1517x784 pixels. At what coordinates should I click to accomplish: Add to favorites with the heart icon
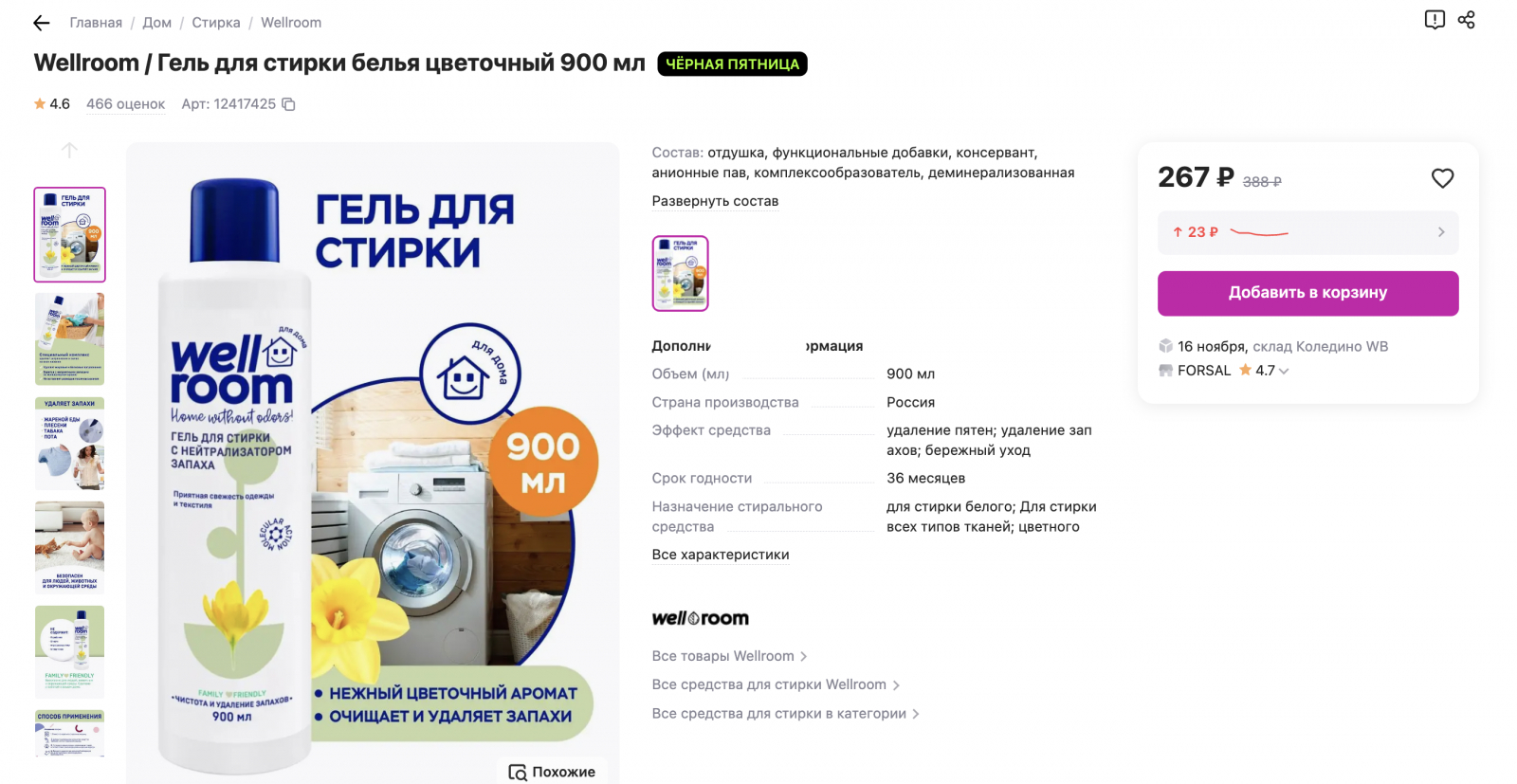click(x=1442, y=178)
